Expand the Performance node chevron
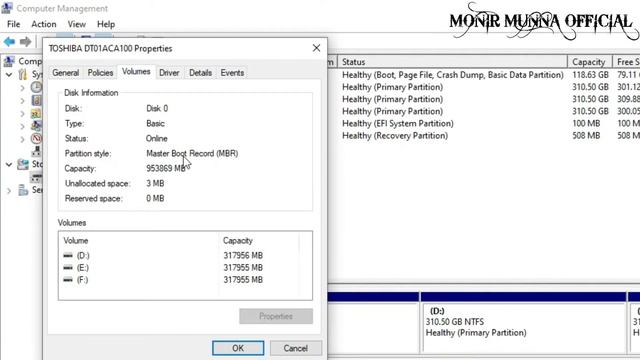Screen dimensions: 640x360 click(x=22, y=140)
